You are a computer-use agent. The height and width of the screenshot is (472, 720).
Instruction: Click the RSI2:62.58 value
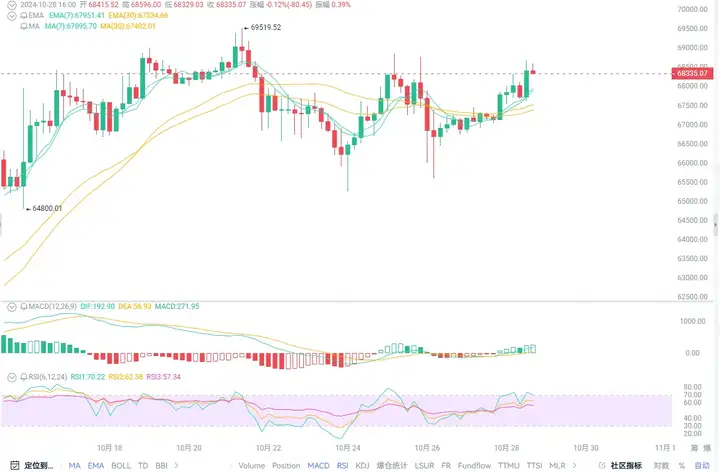126,377
